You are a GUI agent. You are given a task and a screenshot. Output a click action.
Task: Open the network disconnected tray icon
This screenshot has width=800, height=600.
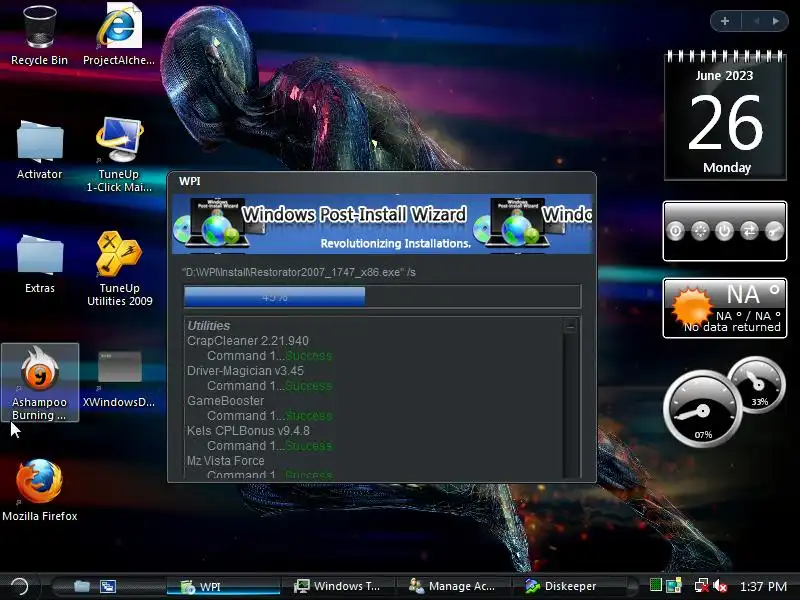(x=702, y=586)
